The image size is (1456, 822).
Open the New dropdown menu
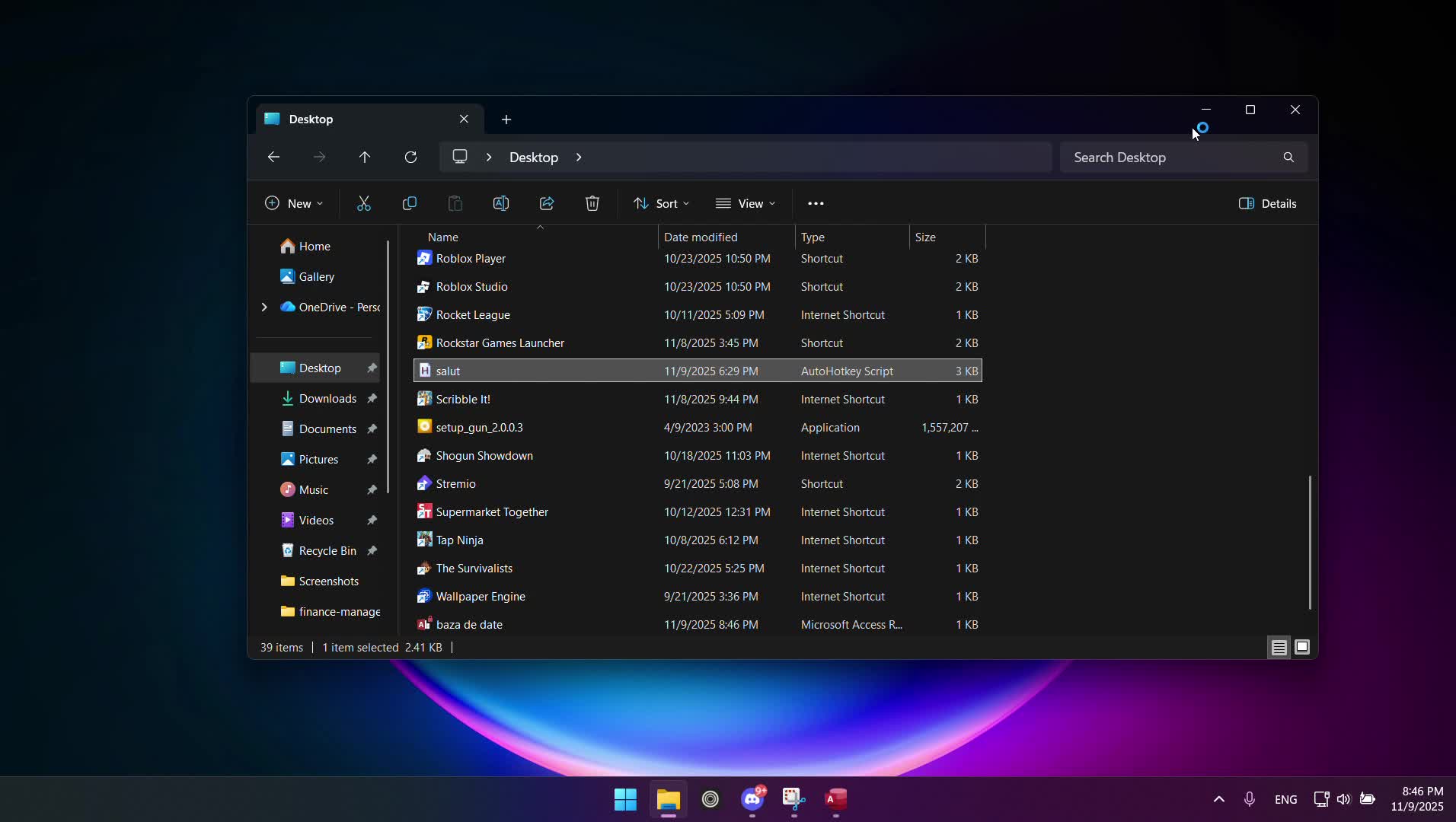(294, 203)
